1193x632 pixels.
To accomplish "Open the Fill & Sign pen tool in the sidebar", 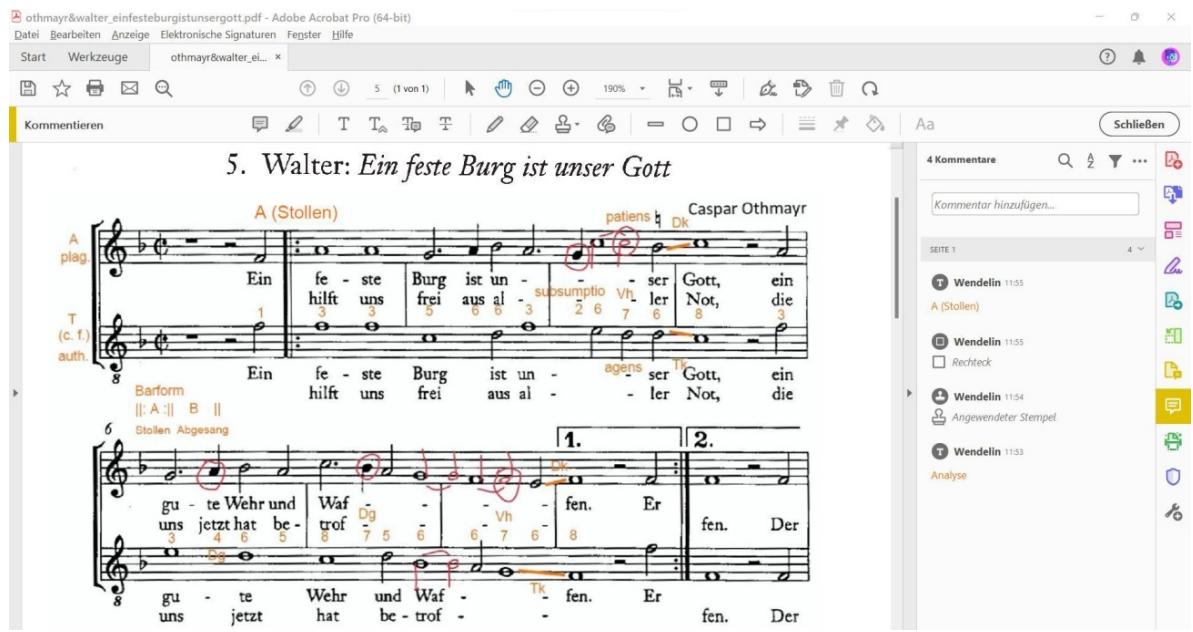I will (x=1173, y=265).
